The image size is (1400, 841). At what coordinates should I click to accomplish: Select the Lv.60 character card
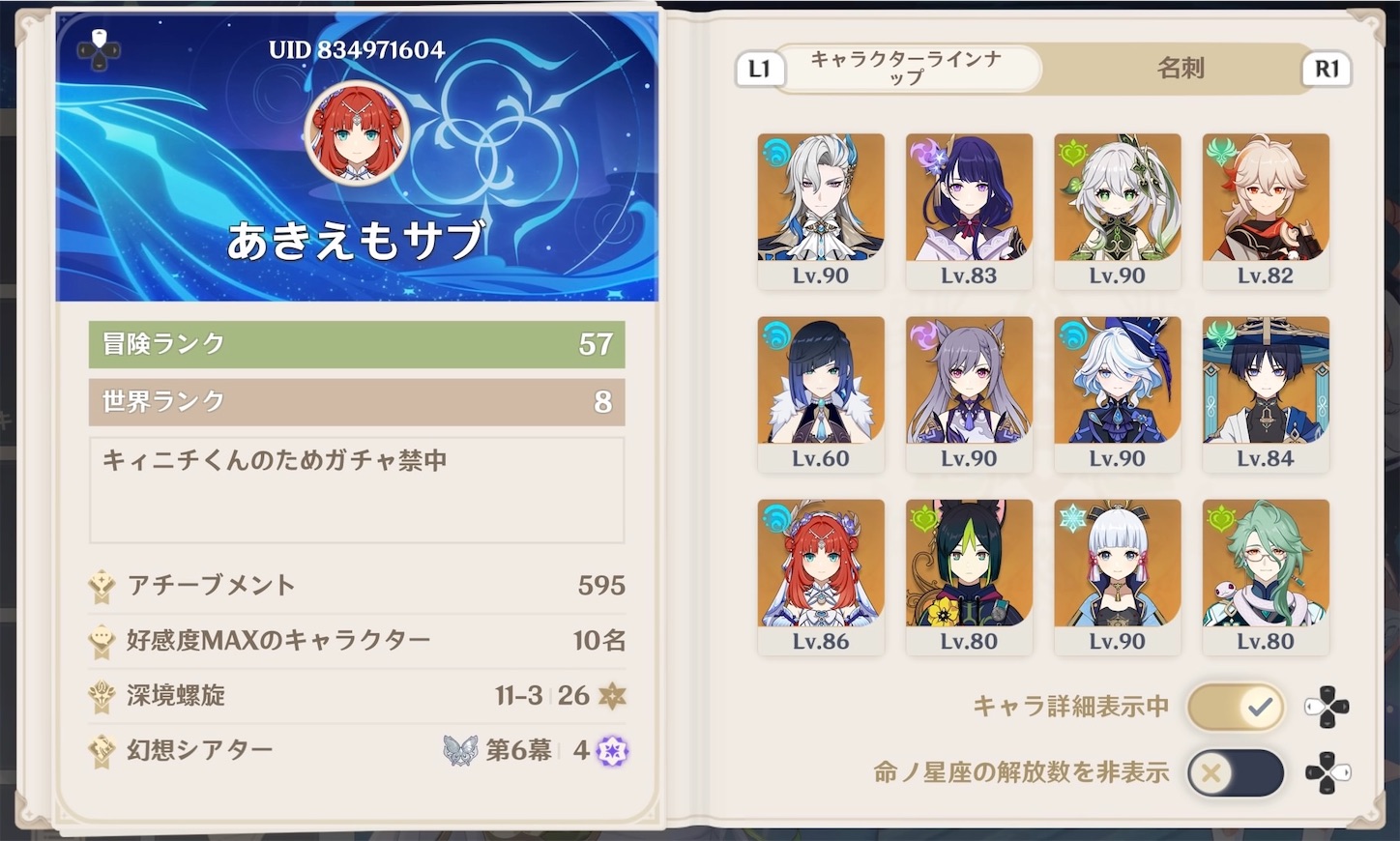pos(820,394)
